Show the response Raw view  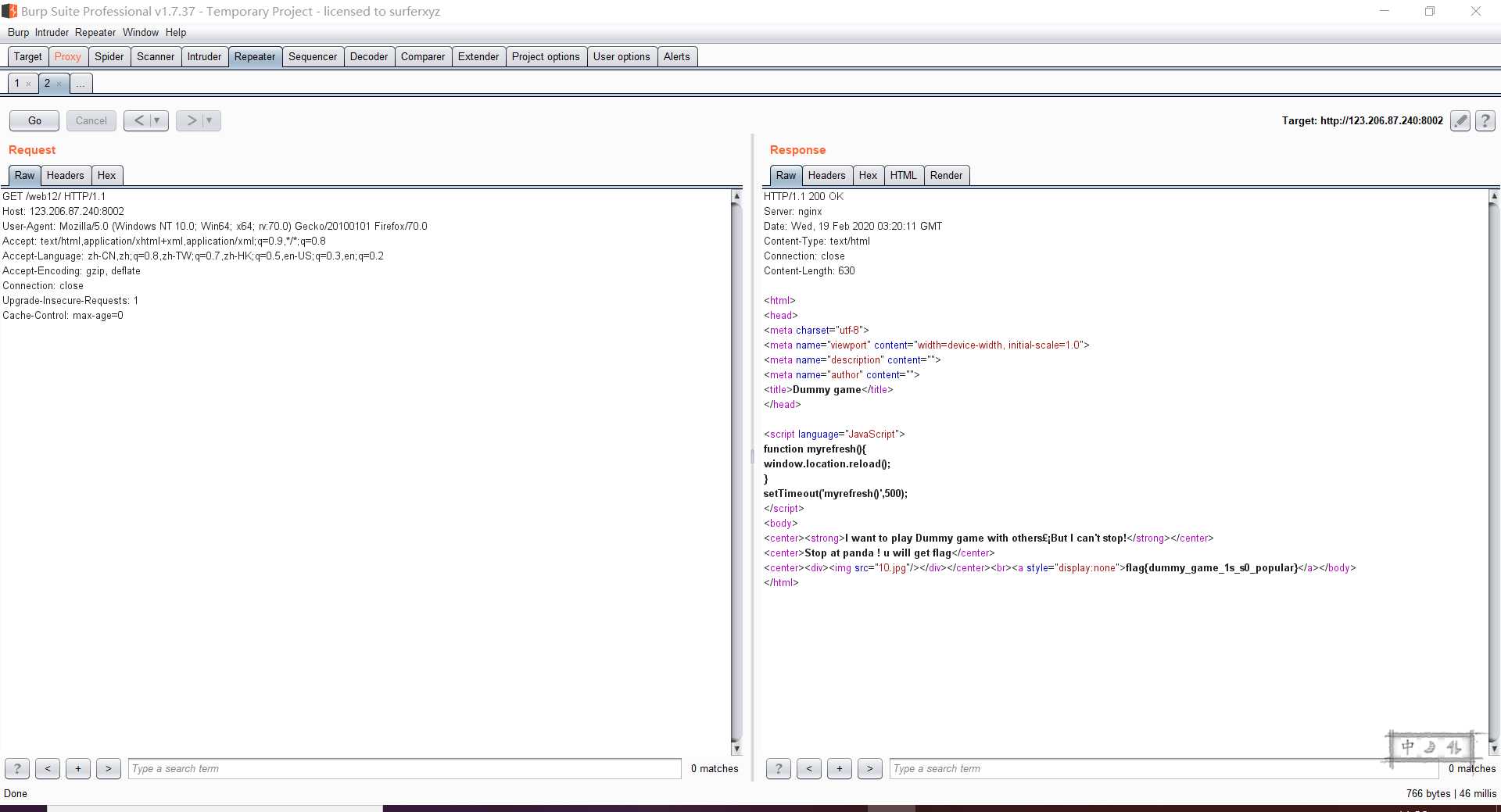[x=786, y=175]
